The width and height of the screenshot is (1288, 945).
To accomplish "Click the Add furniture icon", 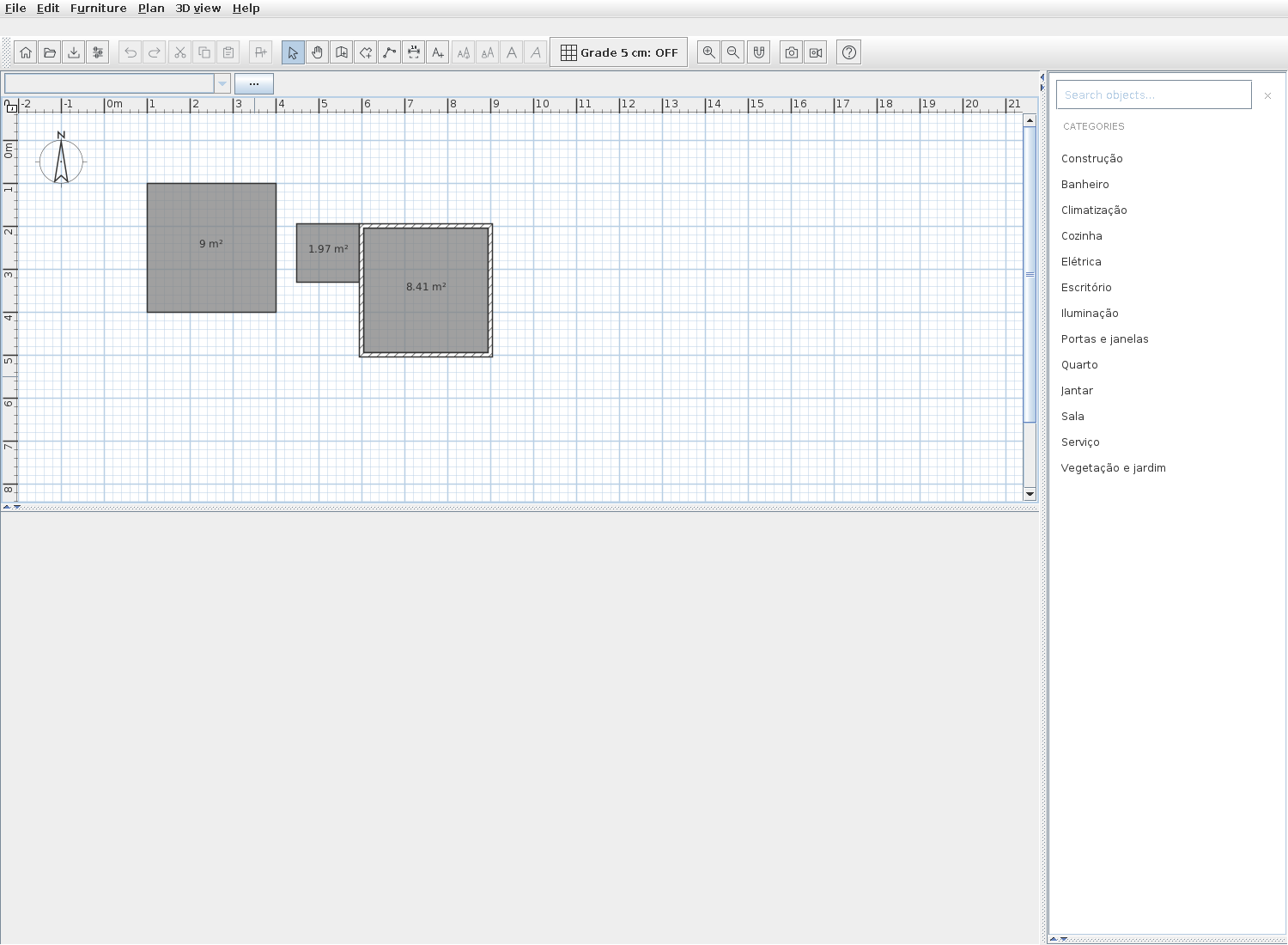I will 261,52.
